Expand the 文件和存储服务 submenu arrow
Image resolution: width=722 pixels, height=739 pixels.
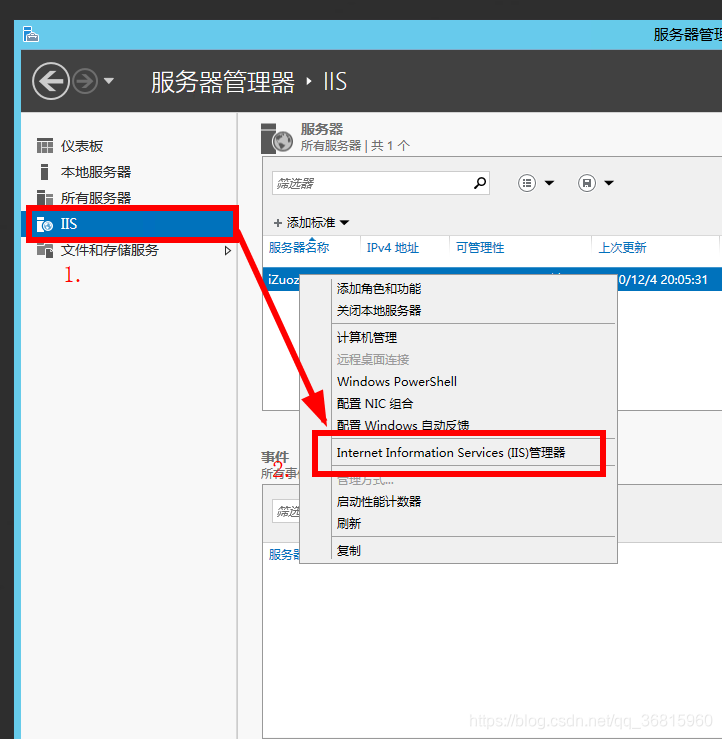228,250
